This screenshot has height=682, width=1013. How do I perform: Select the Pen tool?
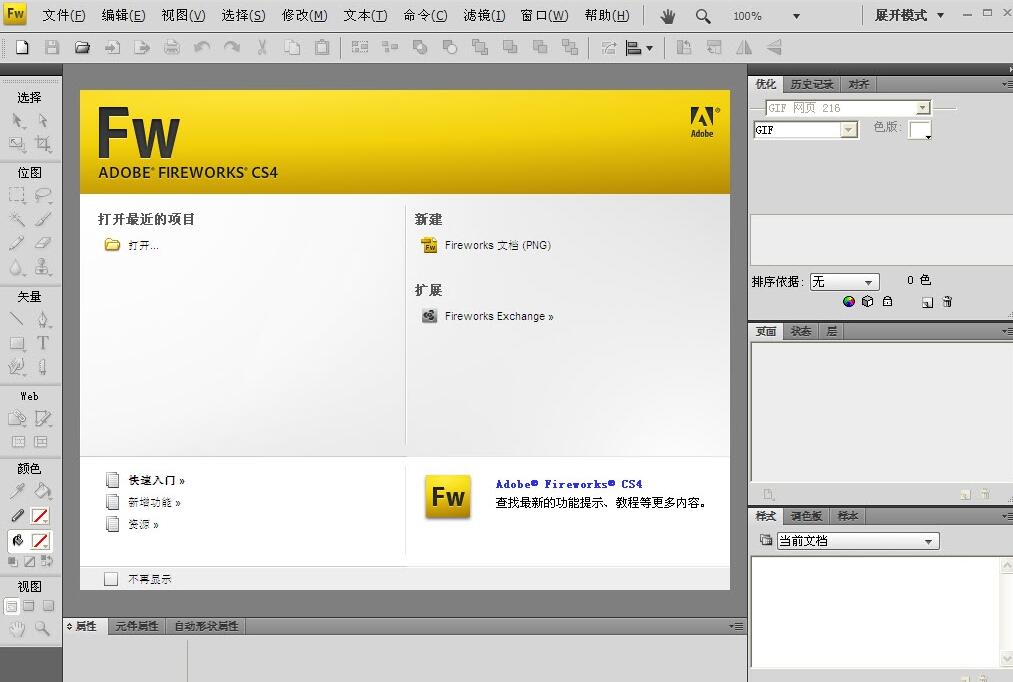point(43,319)
